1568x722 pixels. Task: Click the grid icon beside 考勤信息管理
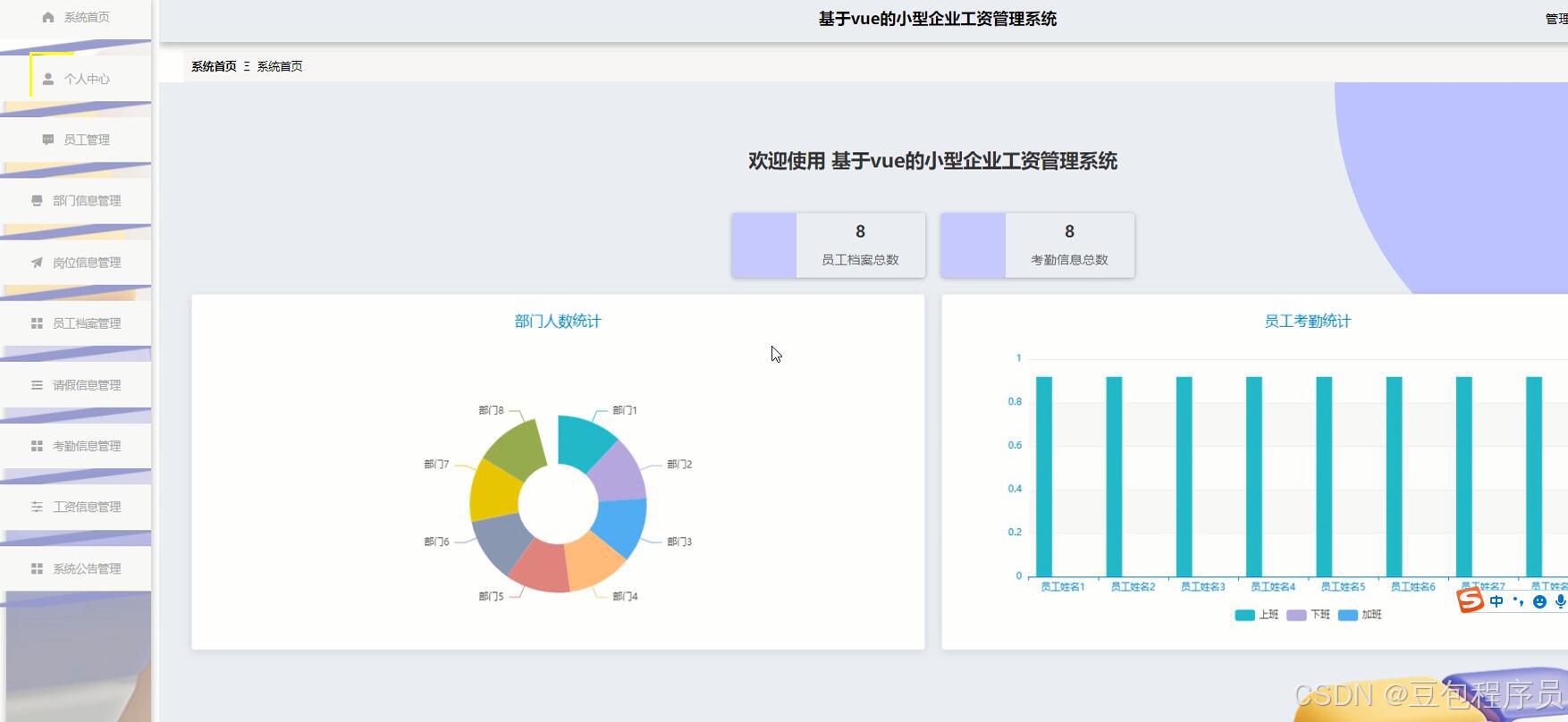(x=37, y=446)
